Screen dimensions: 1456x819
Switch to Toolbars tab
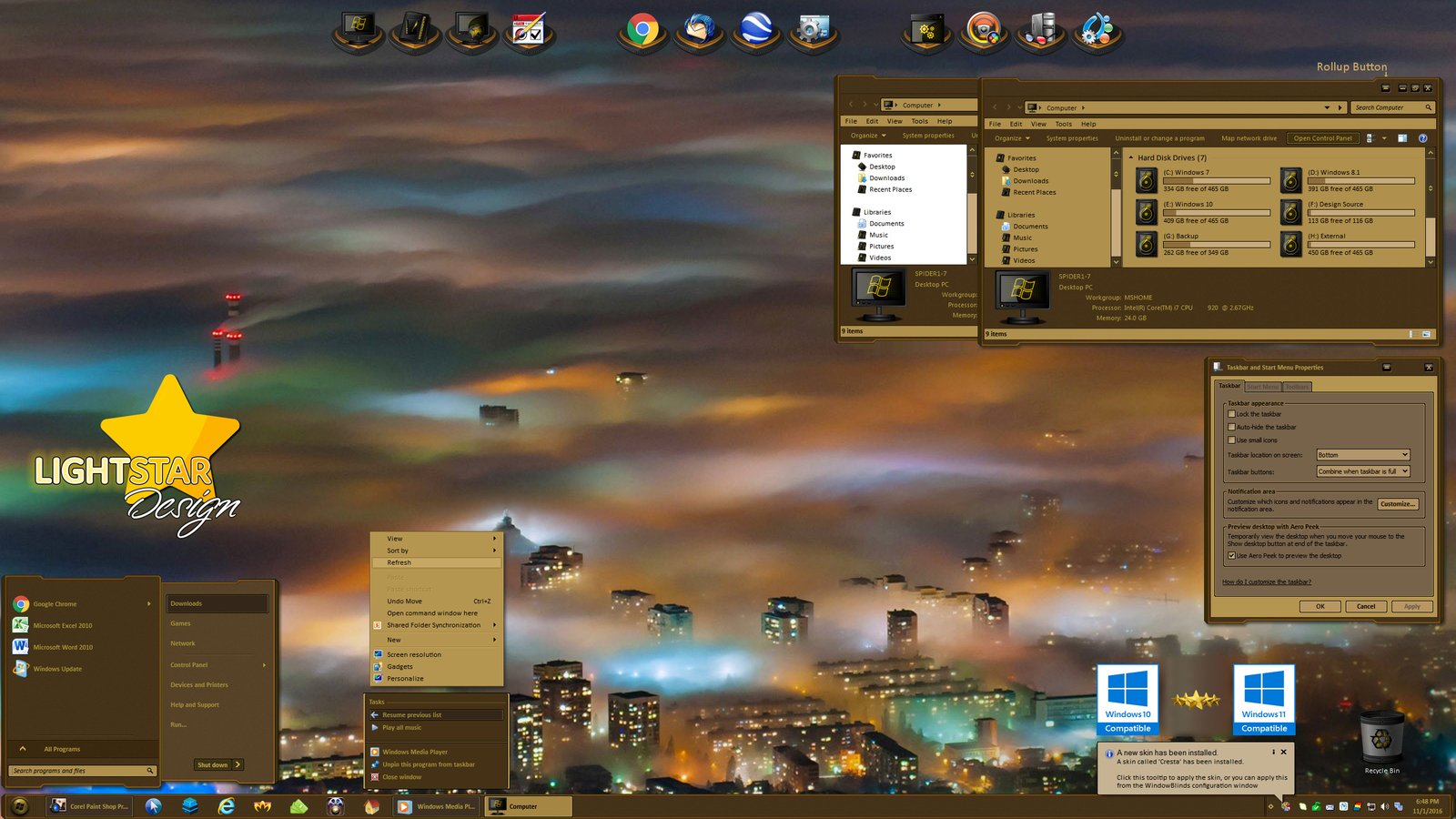point(1298,387)
